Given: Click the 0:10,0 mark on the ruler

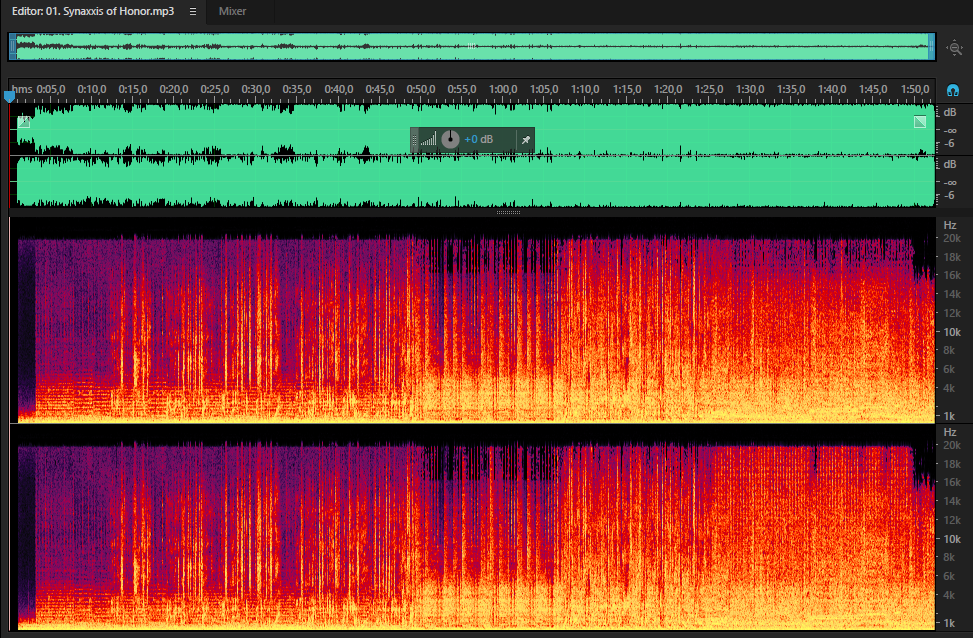Looking at the screenshot, I should tap(92, 89).
